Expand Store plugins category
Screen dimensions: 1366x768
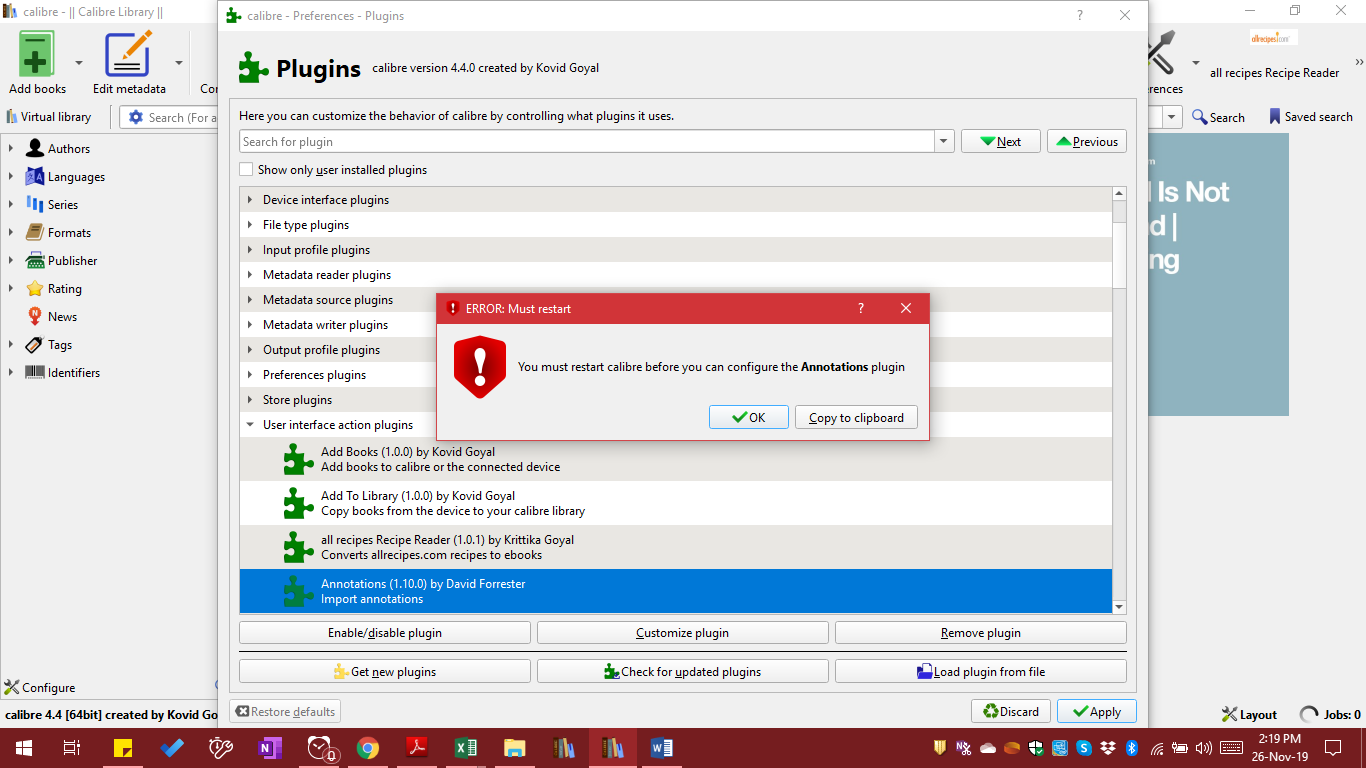(x=250, y=400)
